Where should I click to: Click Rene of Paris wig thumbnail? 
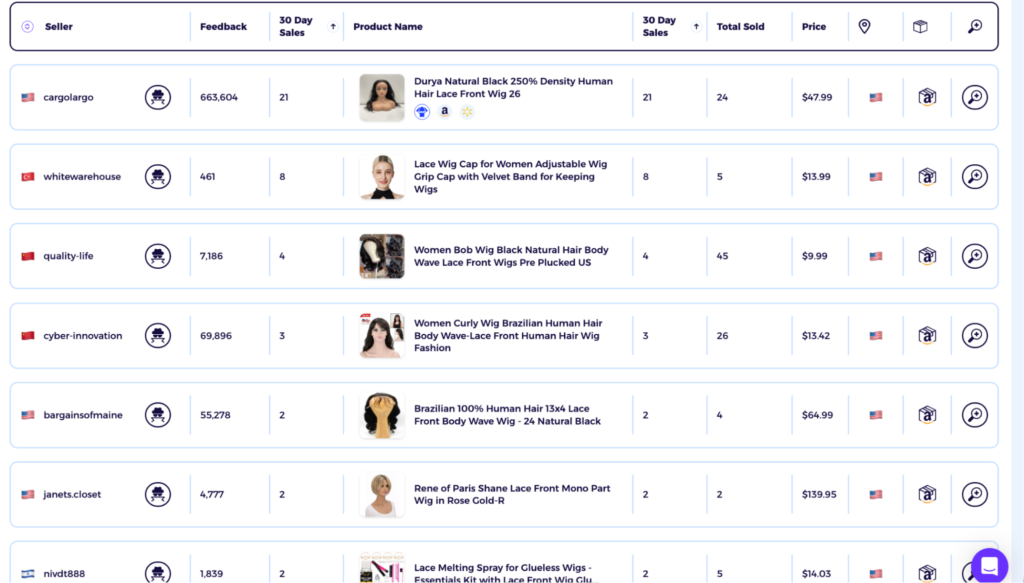click(x=382, y=494)
